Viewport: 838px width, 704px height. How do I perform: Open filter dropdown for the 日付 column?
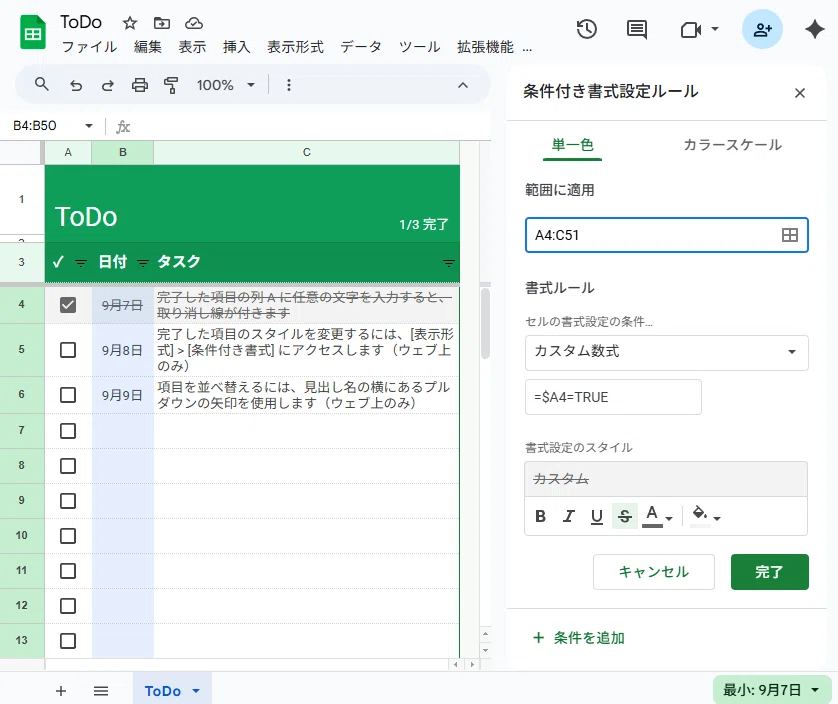tap(143, 262)
